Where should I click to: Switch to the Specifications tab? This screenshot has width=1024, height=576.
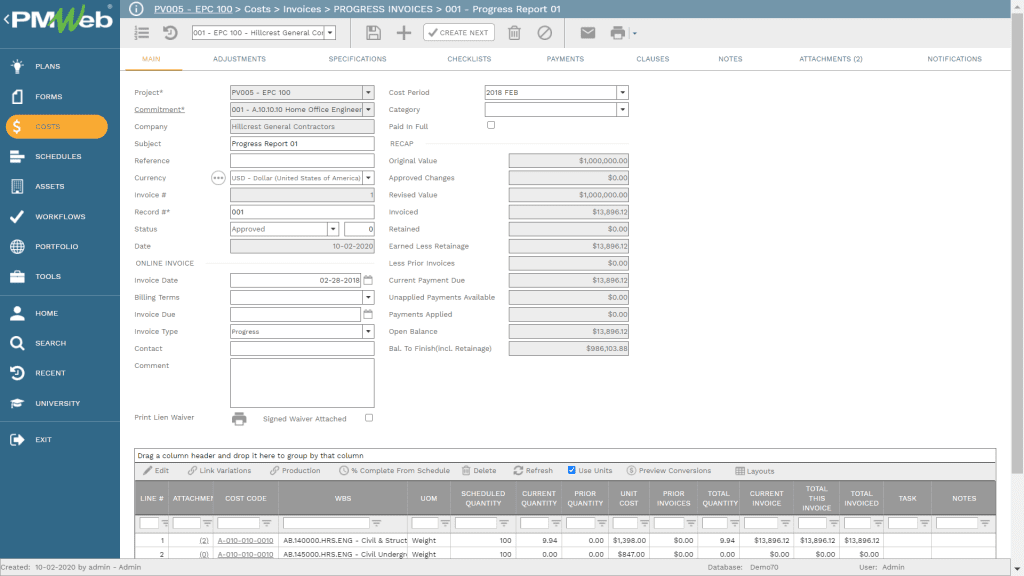tap(357, 59)
